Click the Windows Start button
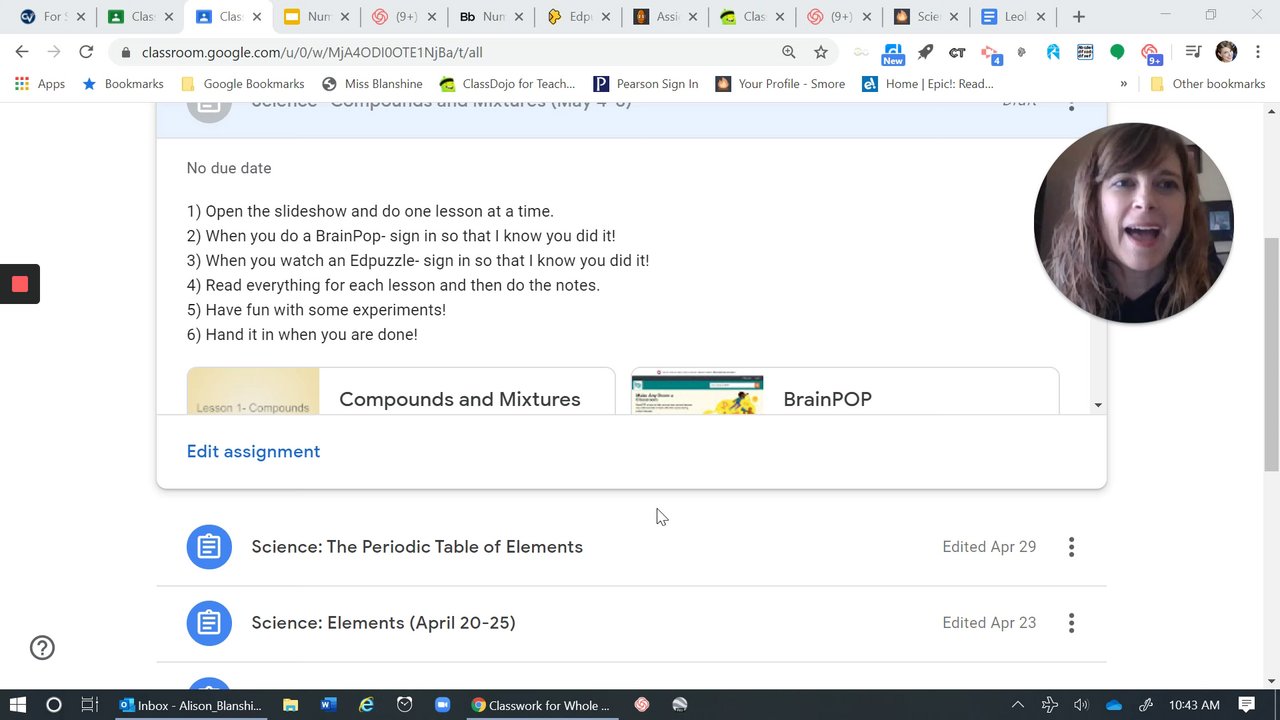This screenshot has height=720, width=1280. (x=18, y=705)
